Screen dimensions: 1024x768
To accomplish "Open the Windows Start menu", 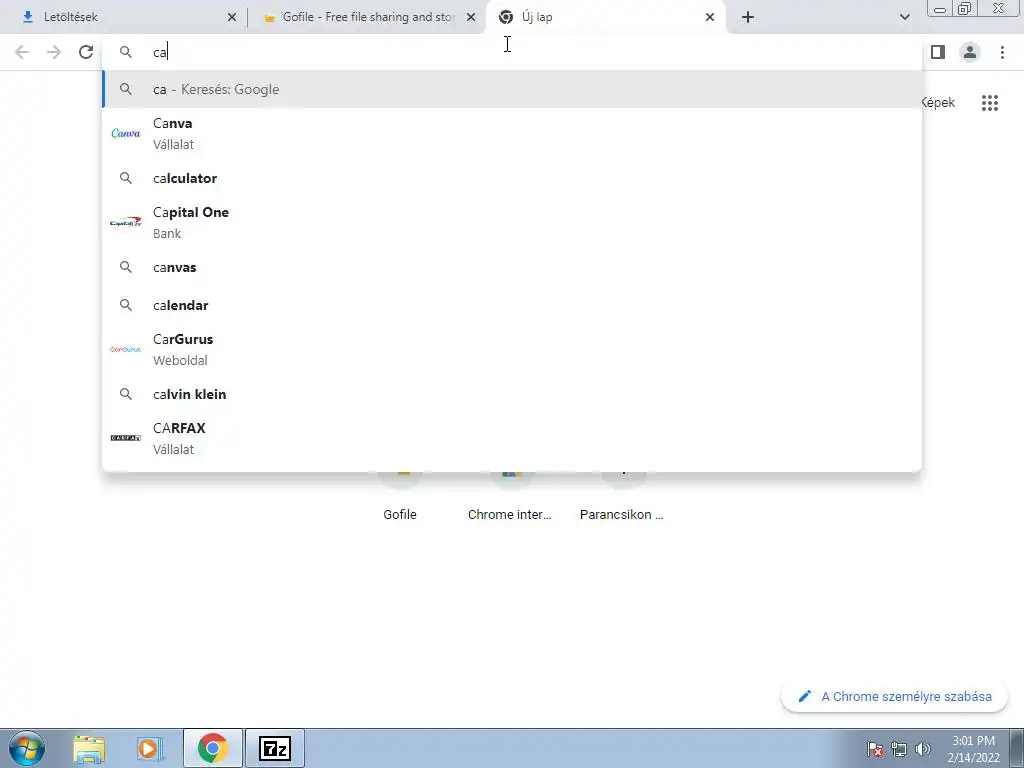I will click(27, 748).
